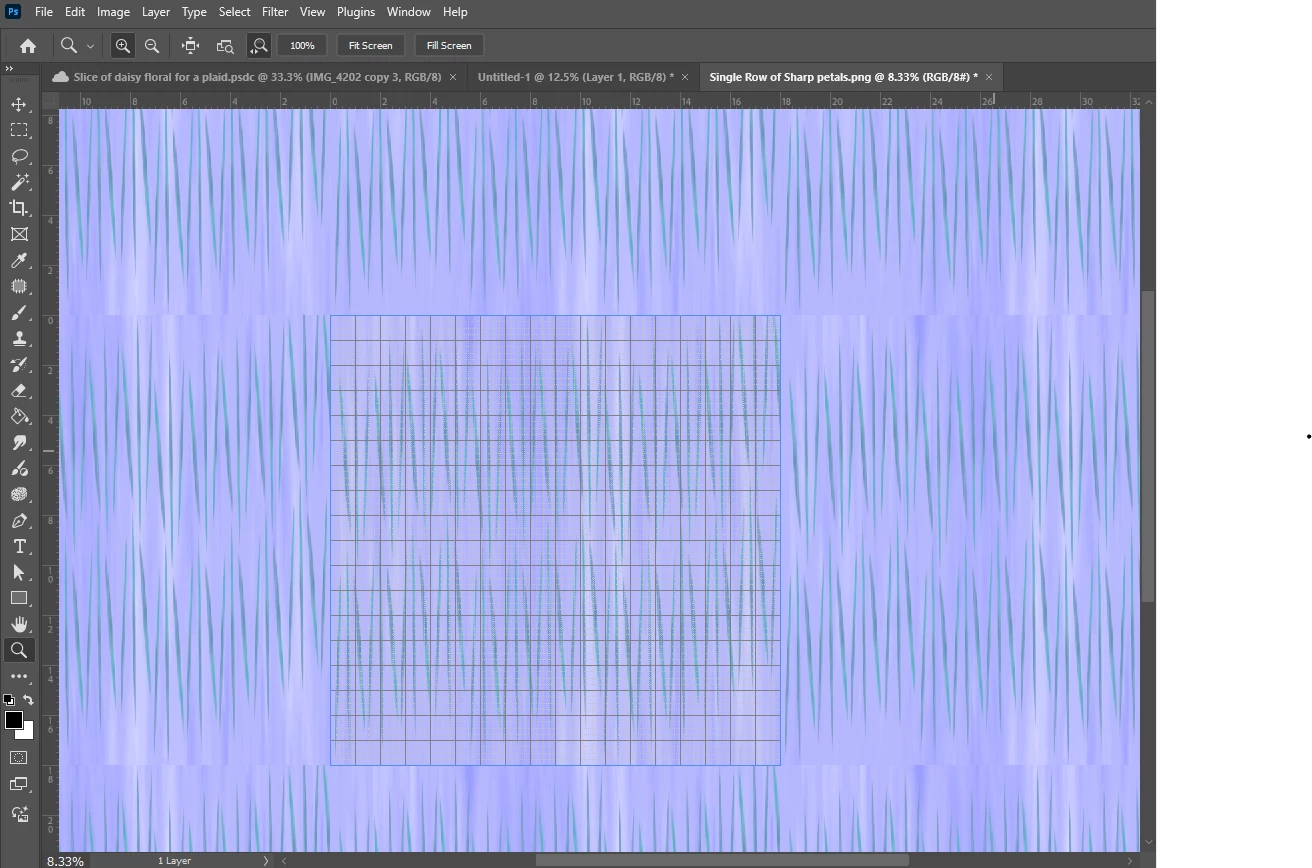Open the Plugins menu
The height and width of the screenshot is (868, 1312).
click(x=356, y=12)
